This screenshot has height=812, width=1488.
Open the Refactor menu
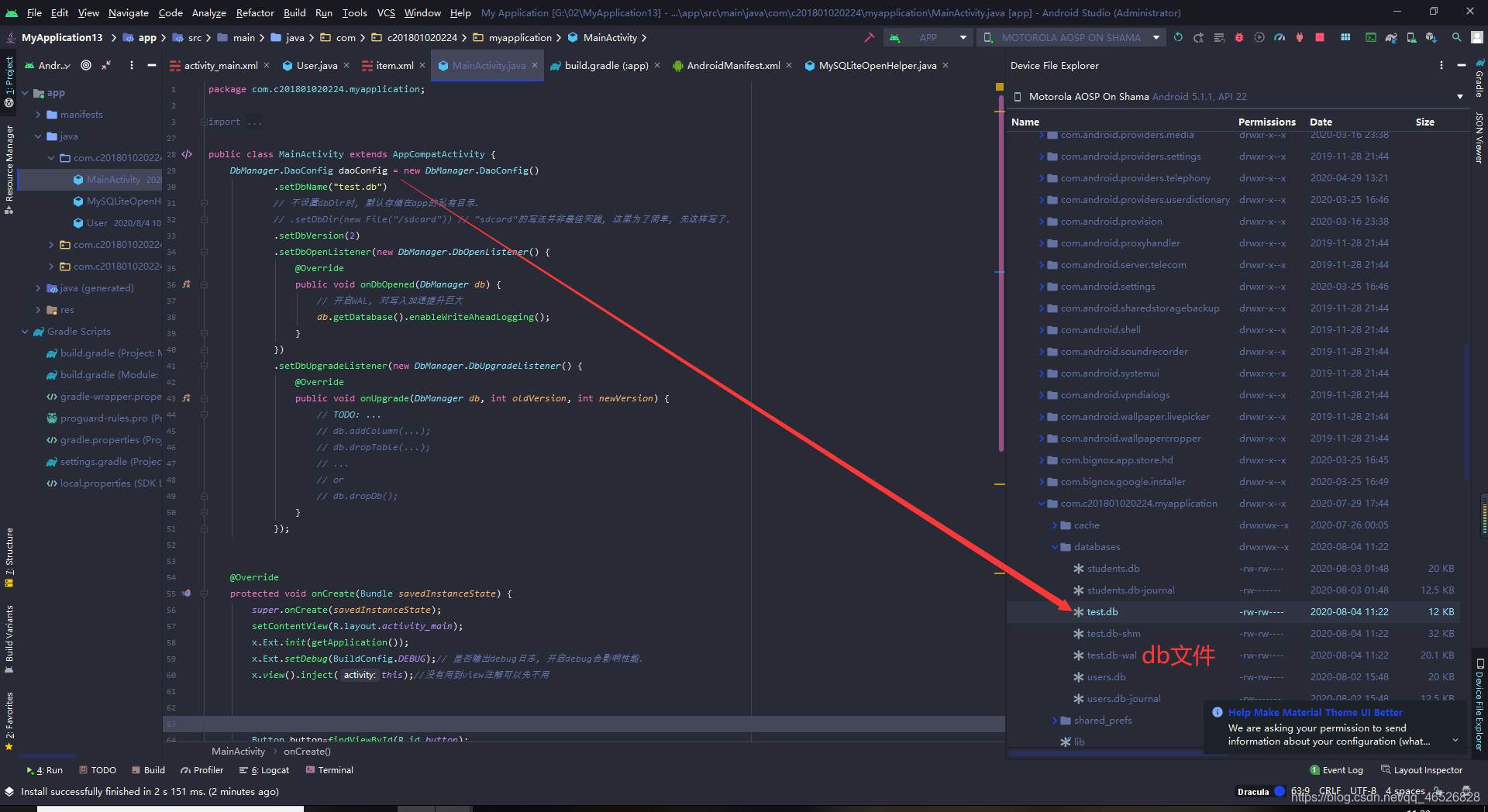pos(255,12)
